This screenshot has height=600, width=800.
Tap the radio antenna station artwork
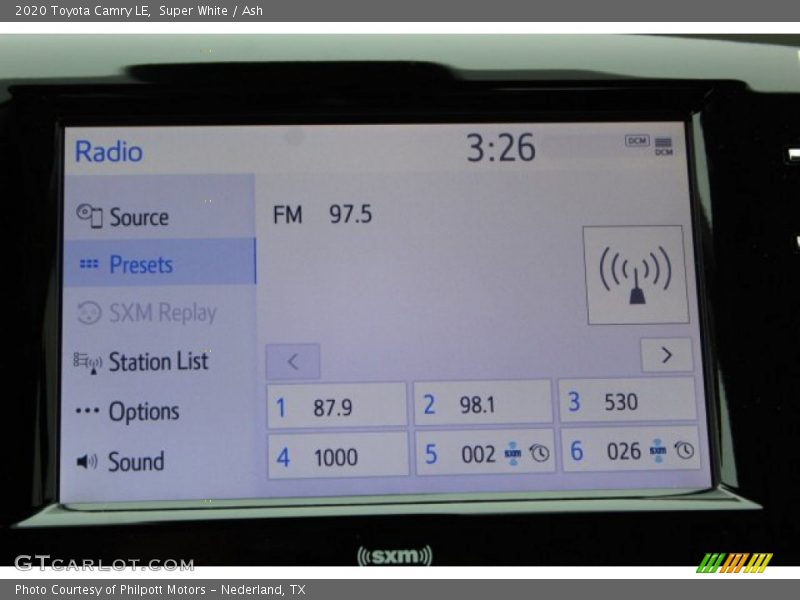(635, 274)
